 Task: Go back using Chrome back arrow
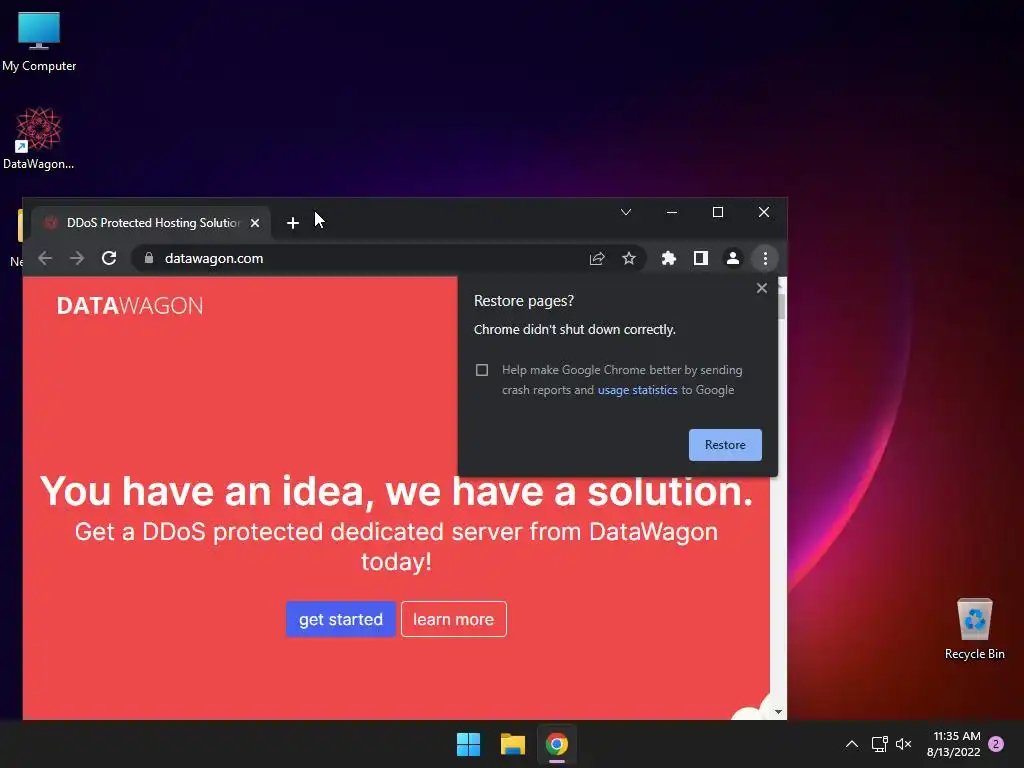coord(45,259)
